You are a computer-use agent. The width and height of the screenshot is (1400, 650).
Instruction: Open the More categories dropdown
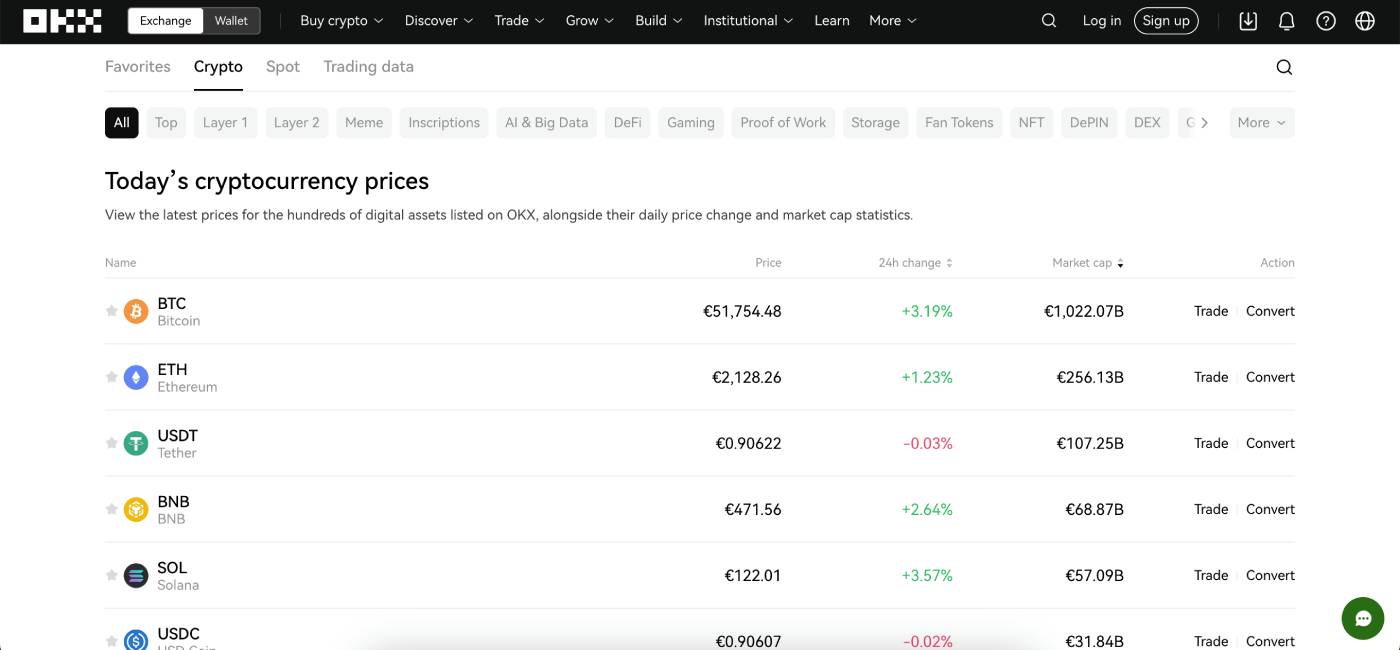pos(1262,123)
